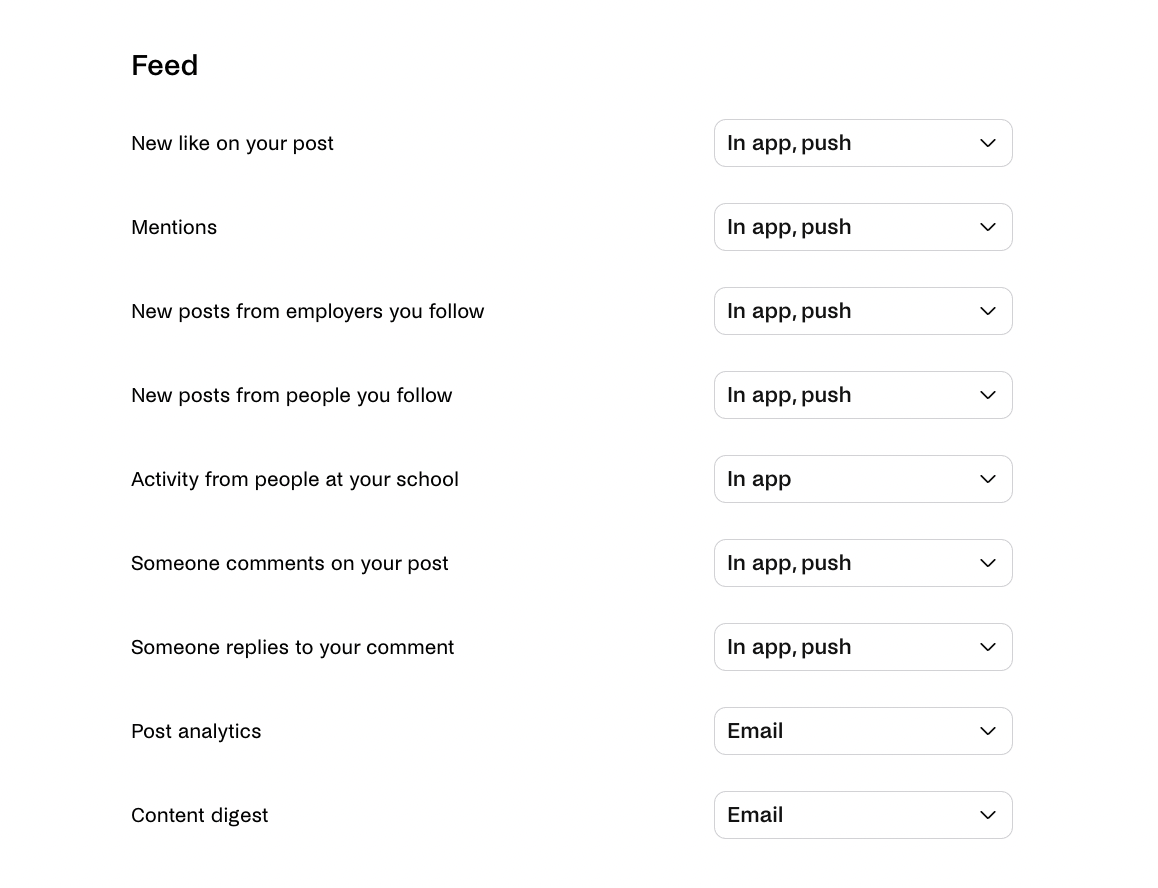Screen dimensions: 1158x888
Task: Click the chevron for Activity at your school
Action: 987,479
